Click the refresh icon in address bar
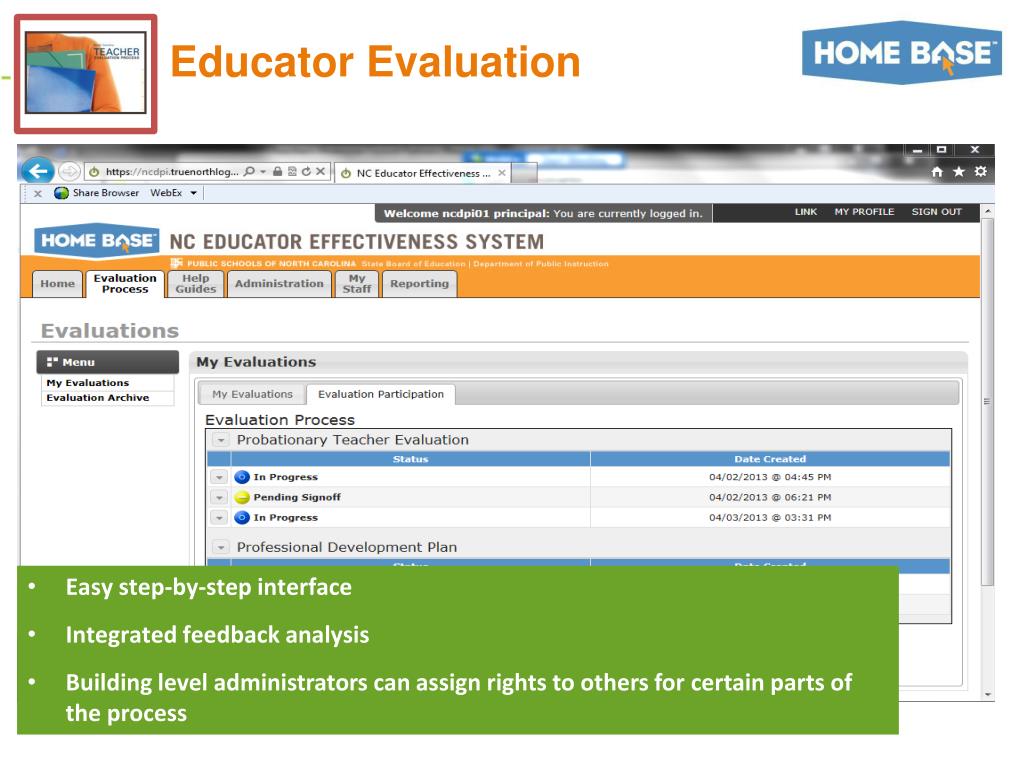 306,172
